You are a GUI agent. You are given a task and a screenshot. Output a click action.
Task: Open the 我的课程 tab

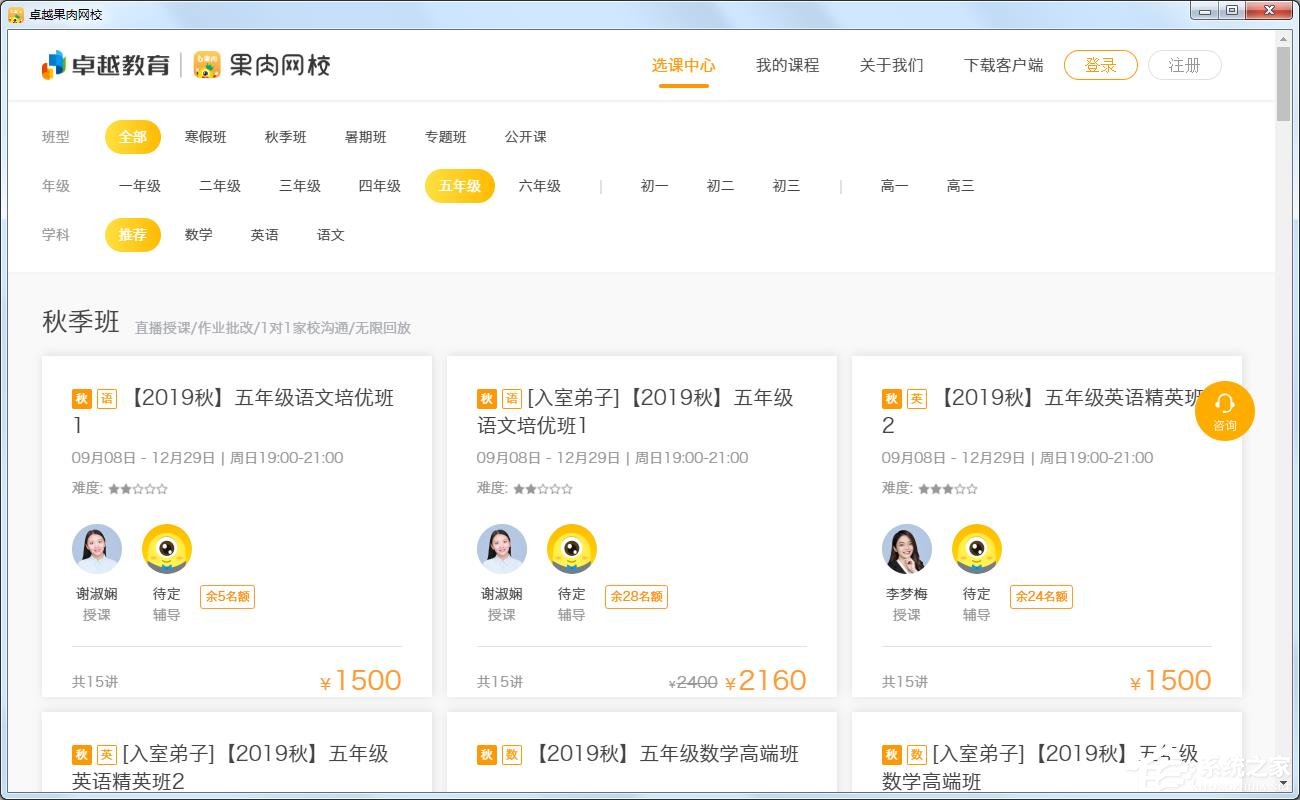[787, 65]
